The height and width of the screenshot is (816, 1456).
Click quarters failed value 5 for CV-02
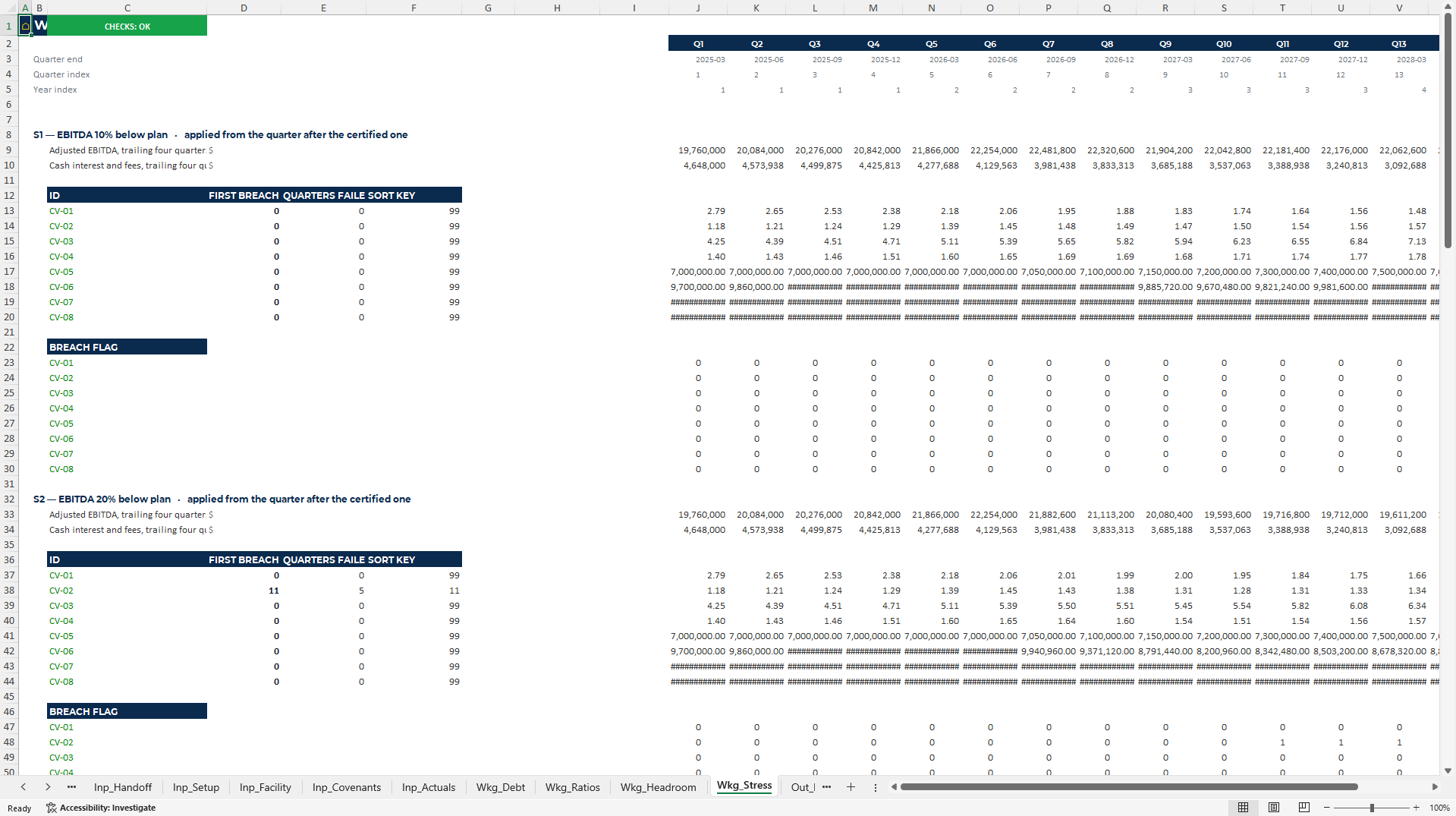click(x=361, y=591)
